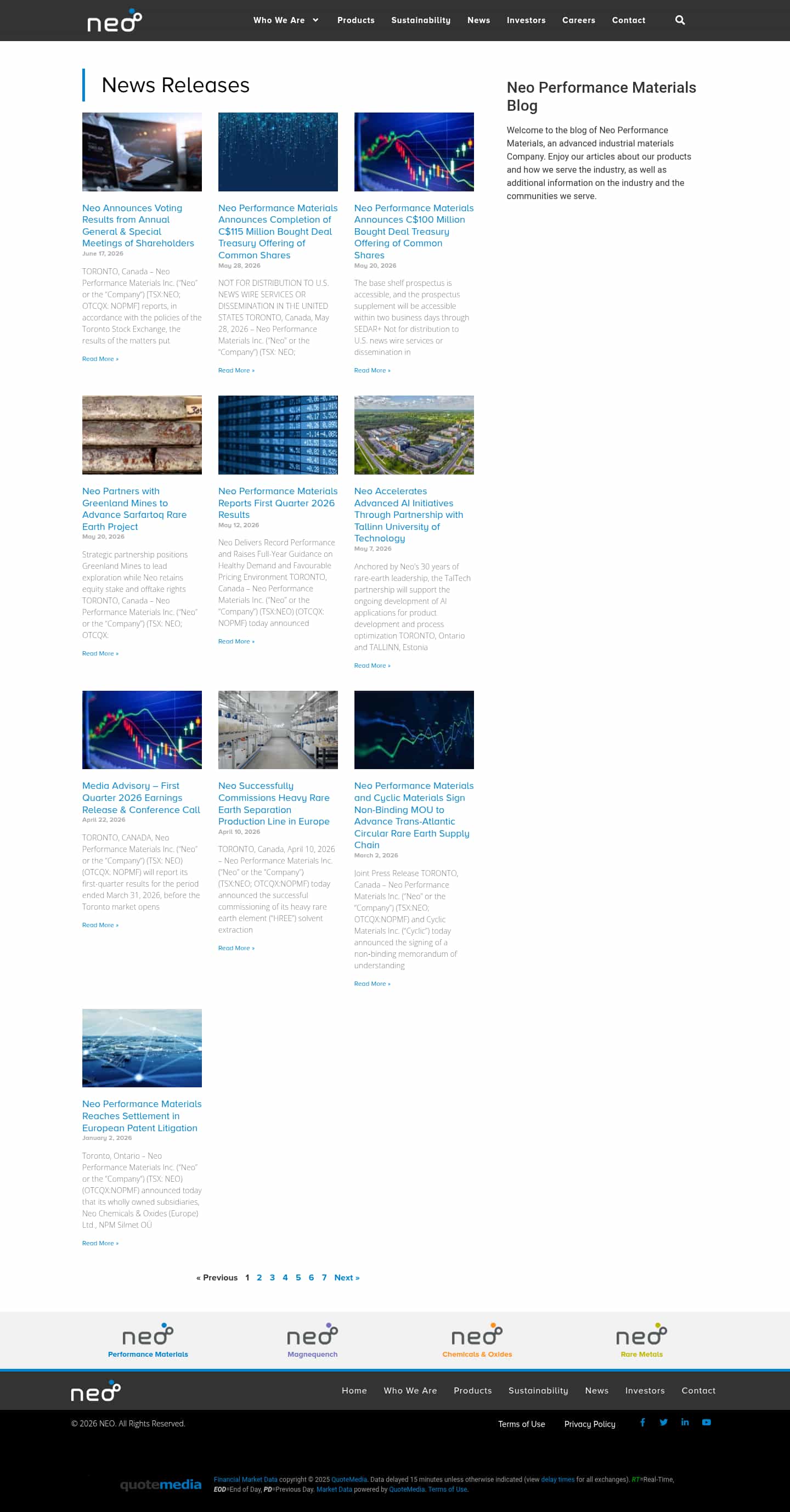790x1512 pixels.
Task: Go to page 6 of news releases
Action: [x=311, y=1278]
